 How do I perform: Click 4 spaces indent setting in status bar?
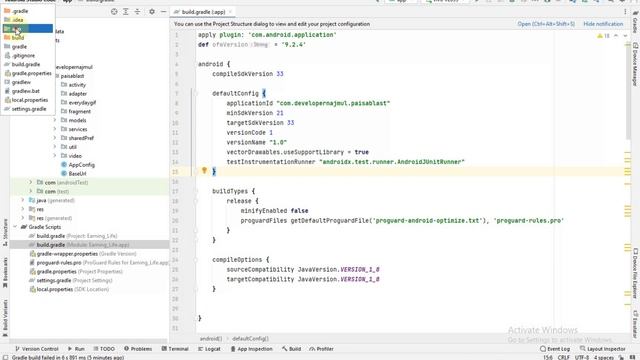click(603, 358)
